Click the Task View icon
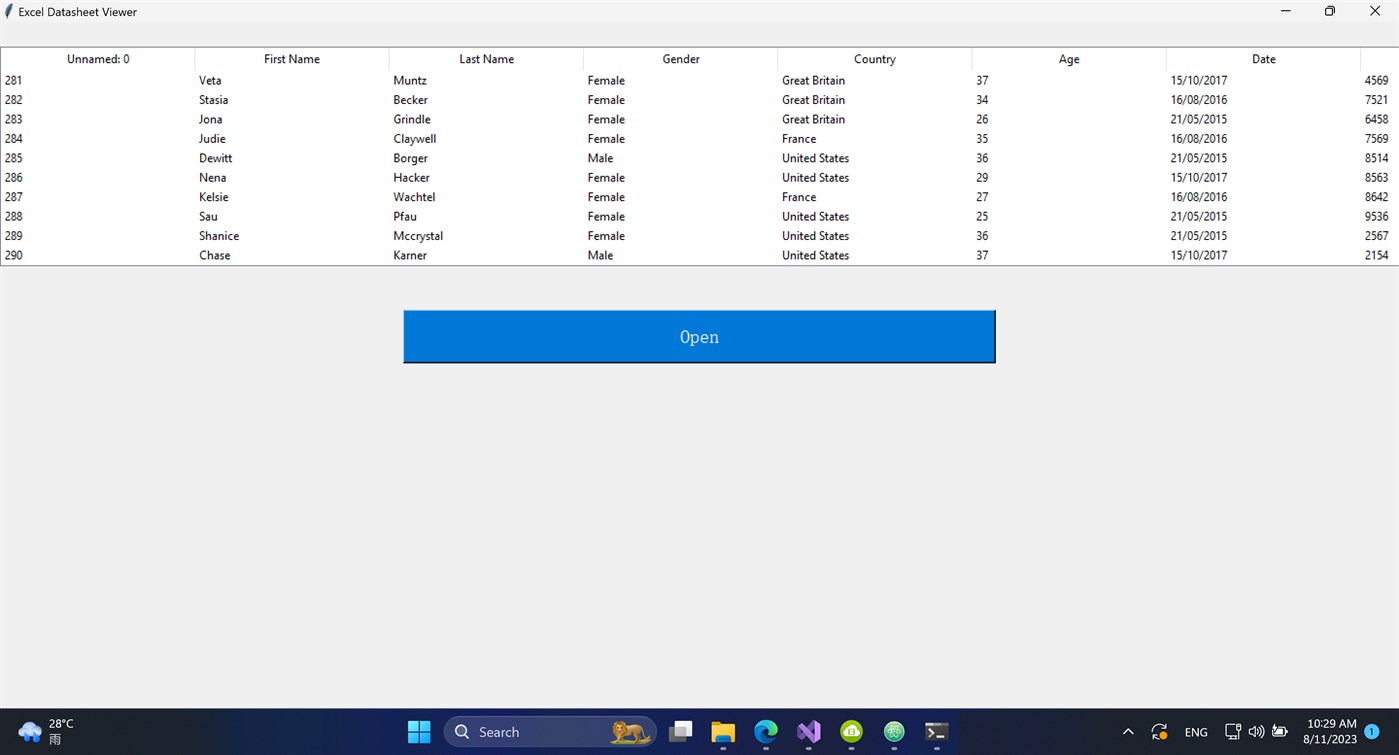This screenshot has width=1399, height=755. click(x=680, y=731)
